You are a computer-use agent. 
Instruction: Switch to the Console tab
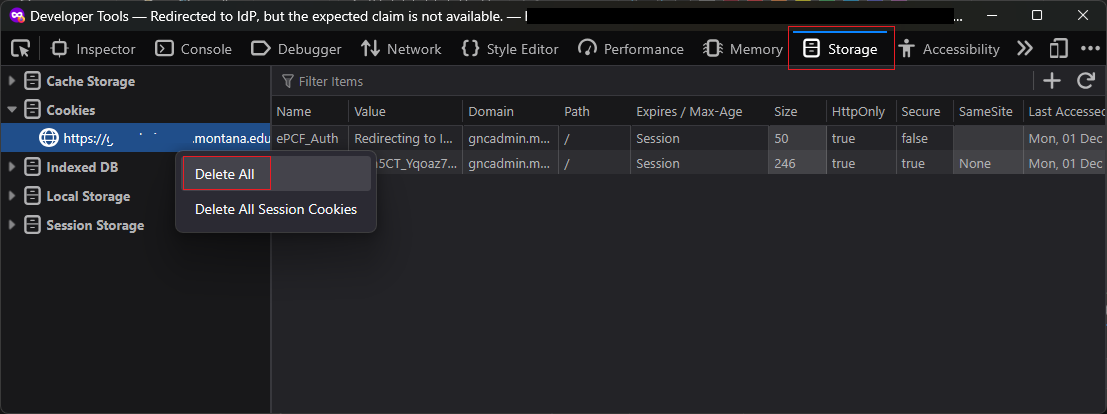click(x=193, y=49)
